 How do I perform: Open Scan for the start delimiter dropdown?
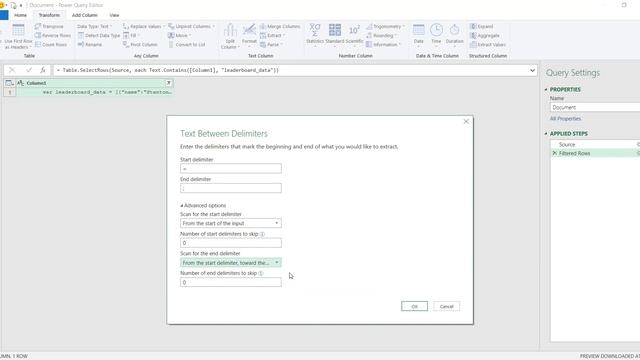(231, 223)
